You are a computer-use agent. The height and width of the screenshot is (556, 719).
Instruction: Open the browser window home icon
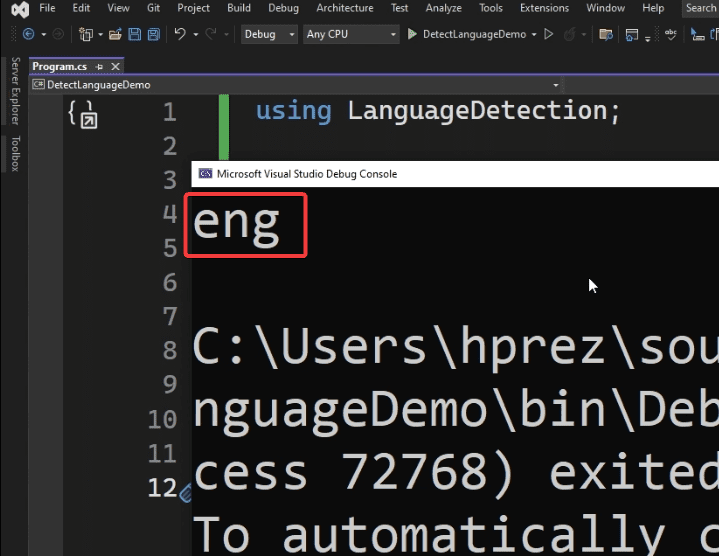point(632,34)
